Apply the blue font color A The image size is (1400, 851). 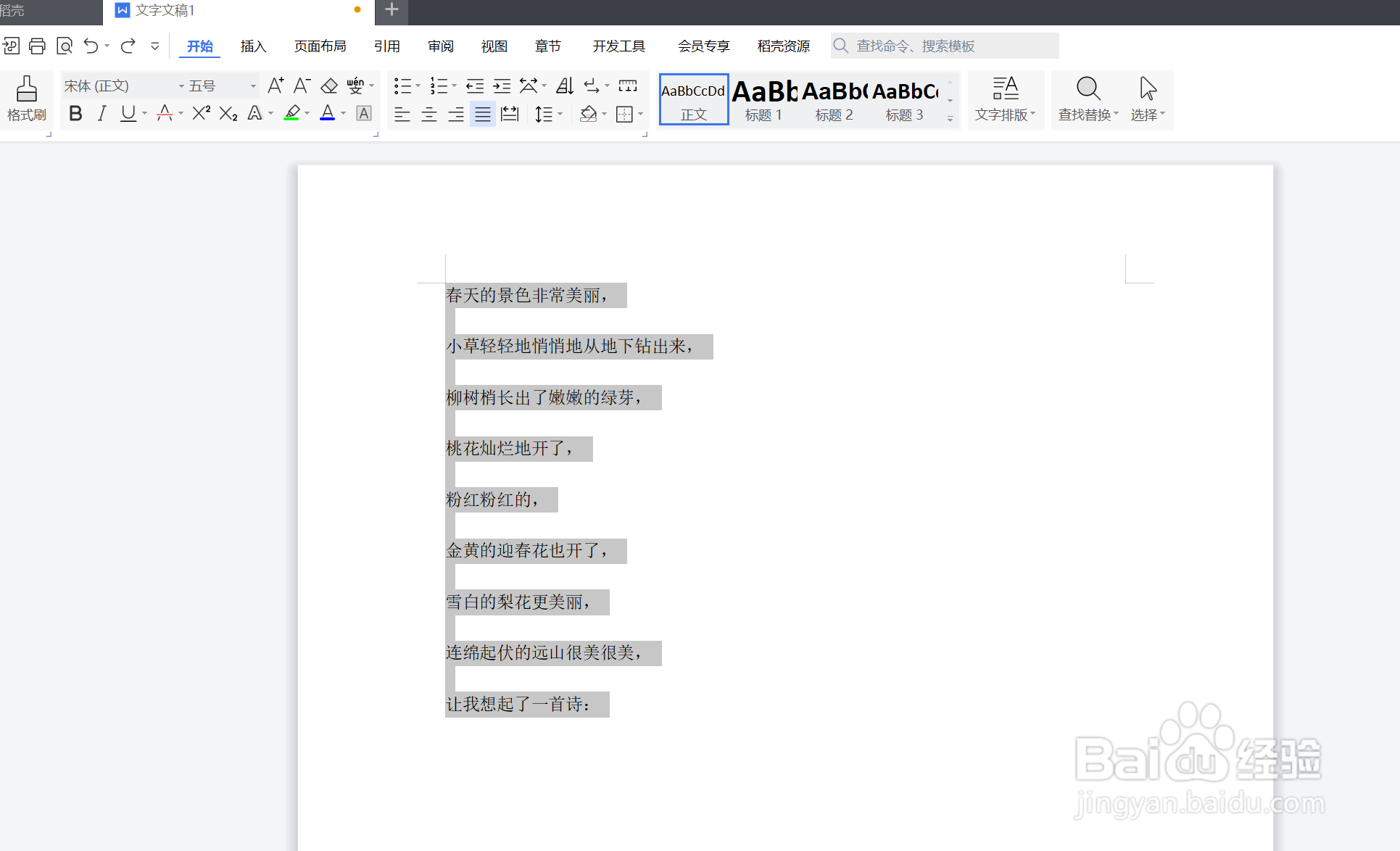point(328,113)
